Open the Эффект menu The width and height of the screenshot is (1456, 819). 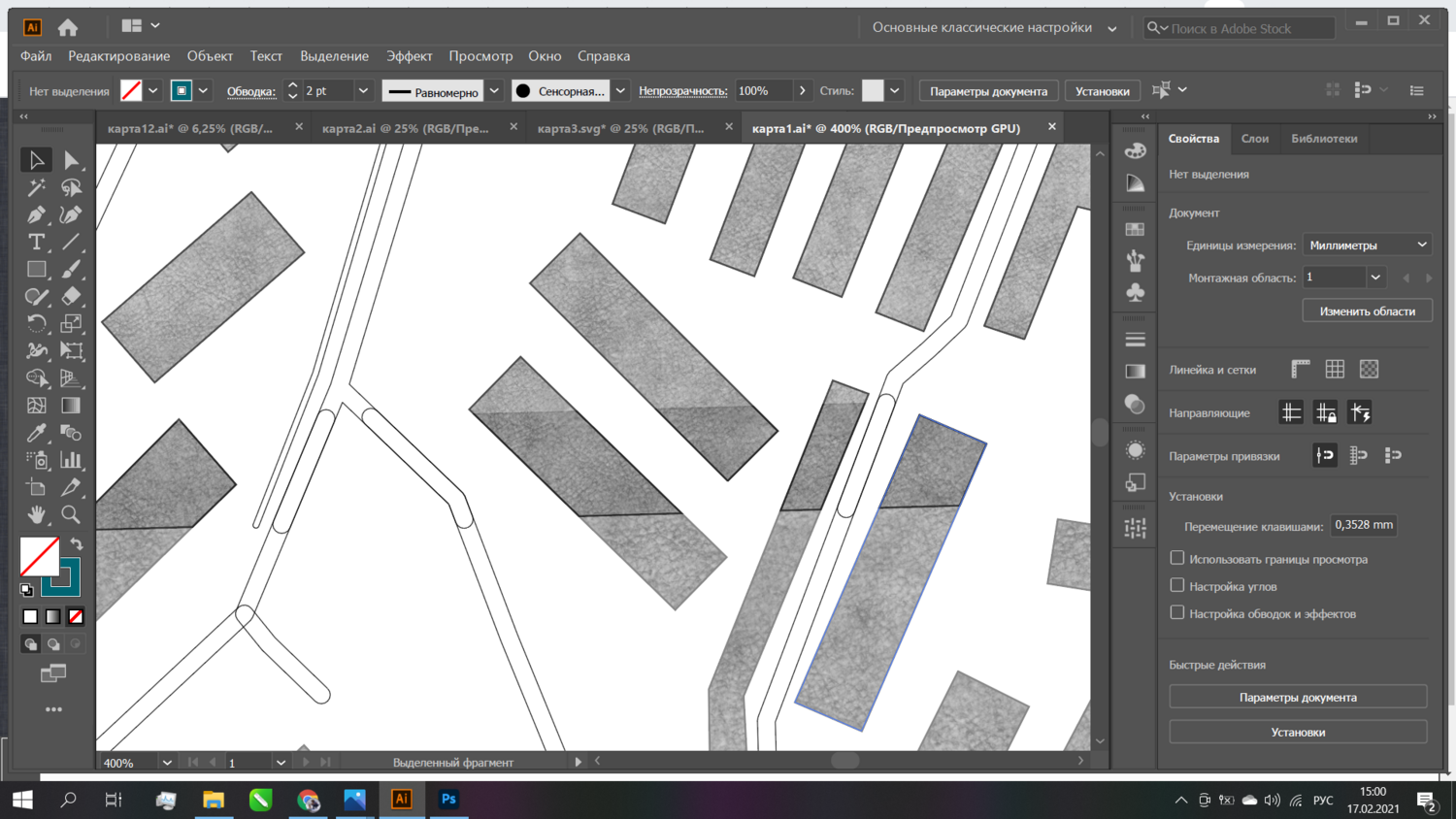[x=409, y=56]
